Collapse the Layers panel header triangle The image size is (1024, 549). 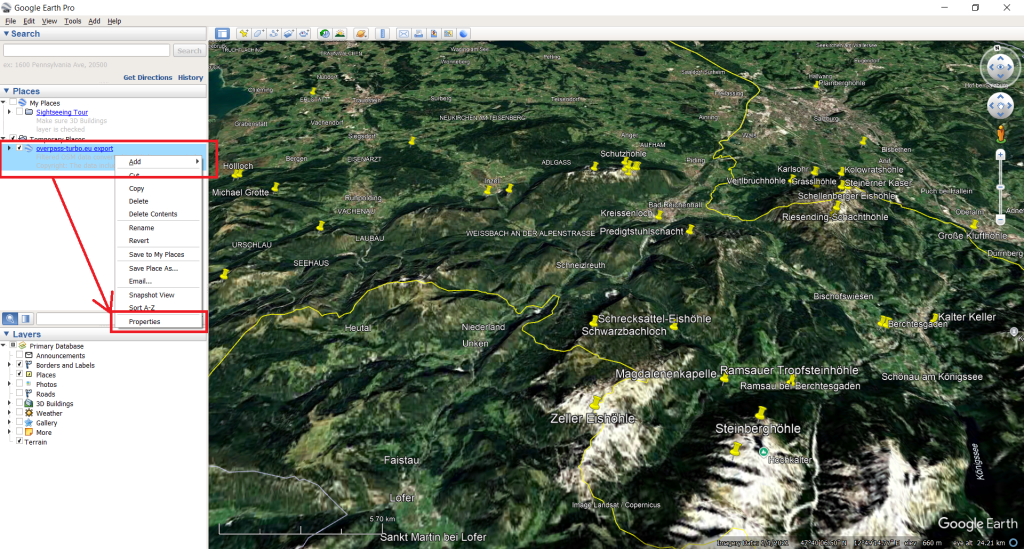(7, 334)
